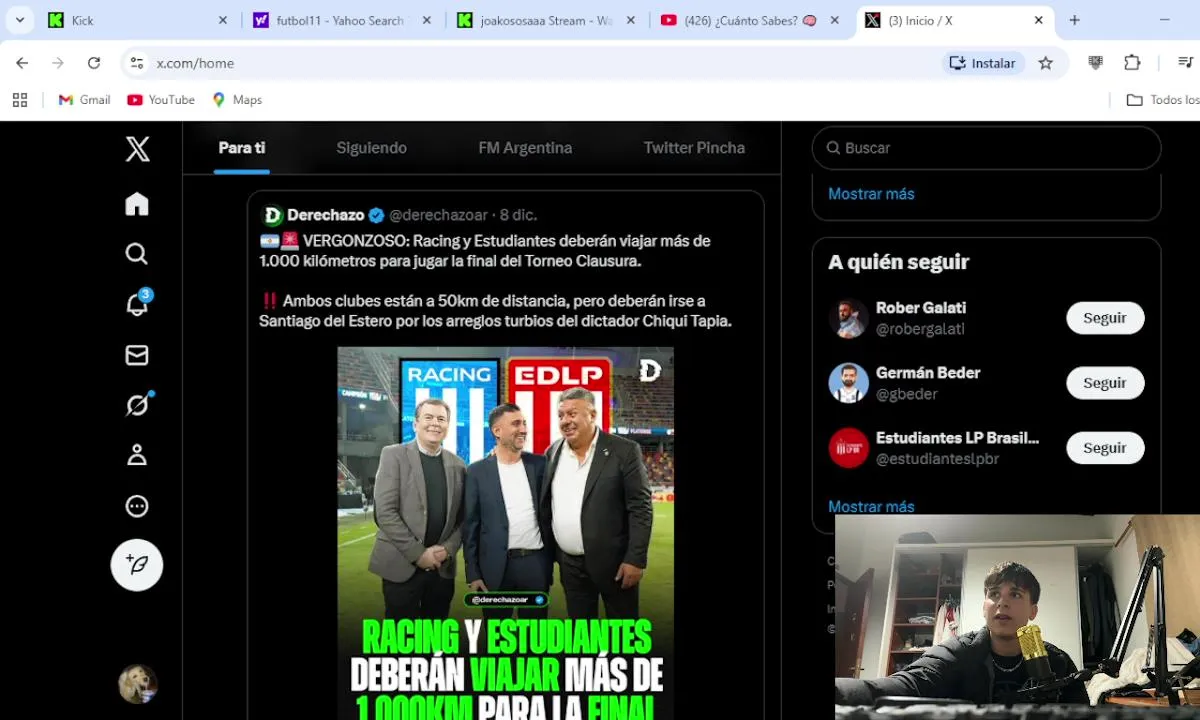The width and height of the screenshot is (1200, 720).
Task: Focus the Buscar search field
Action: 986,148
